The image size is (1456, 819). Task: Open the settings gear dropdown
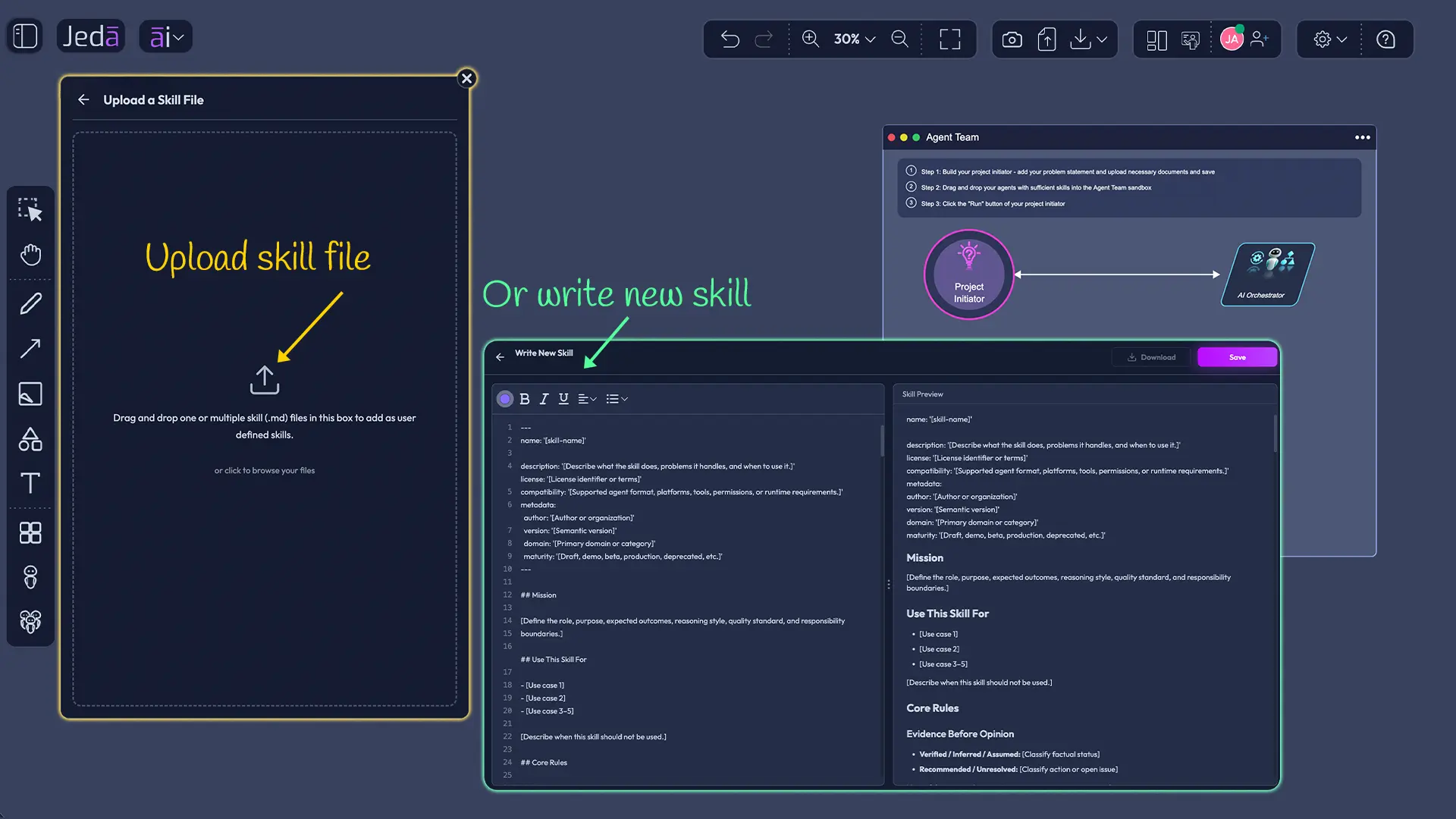tap(1330, 39)
